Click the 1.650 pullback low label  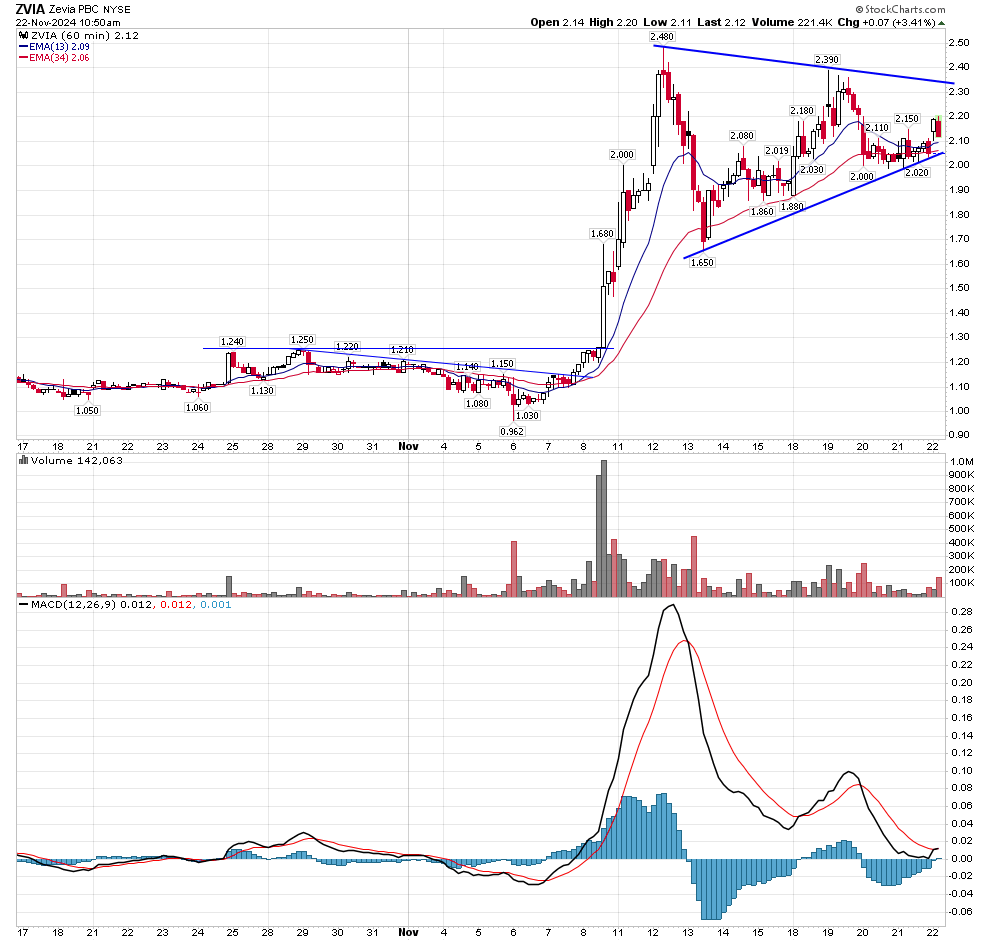(x=703, y=260)
